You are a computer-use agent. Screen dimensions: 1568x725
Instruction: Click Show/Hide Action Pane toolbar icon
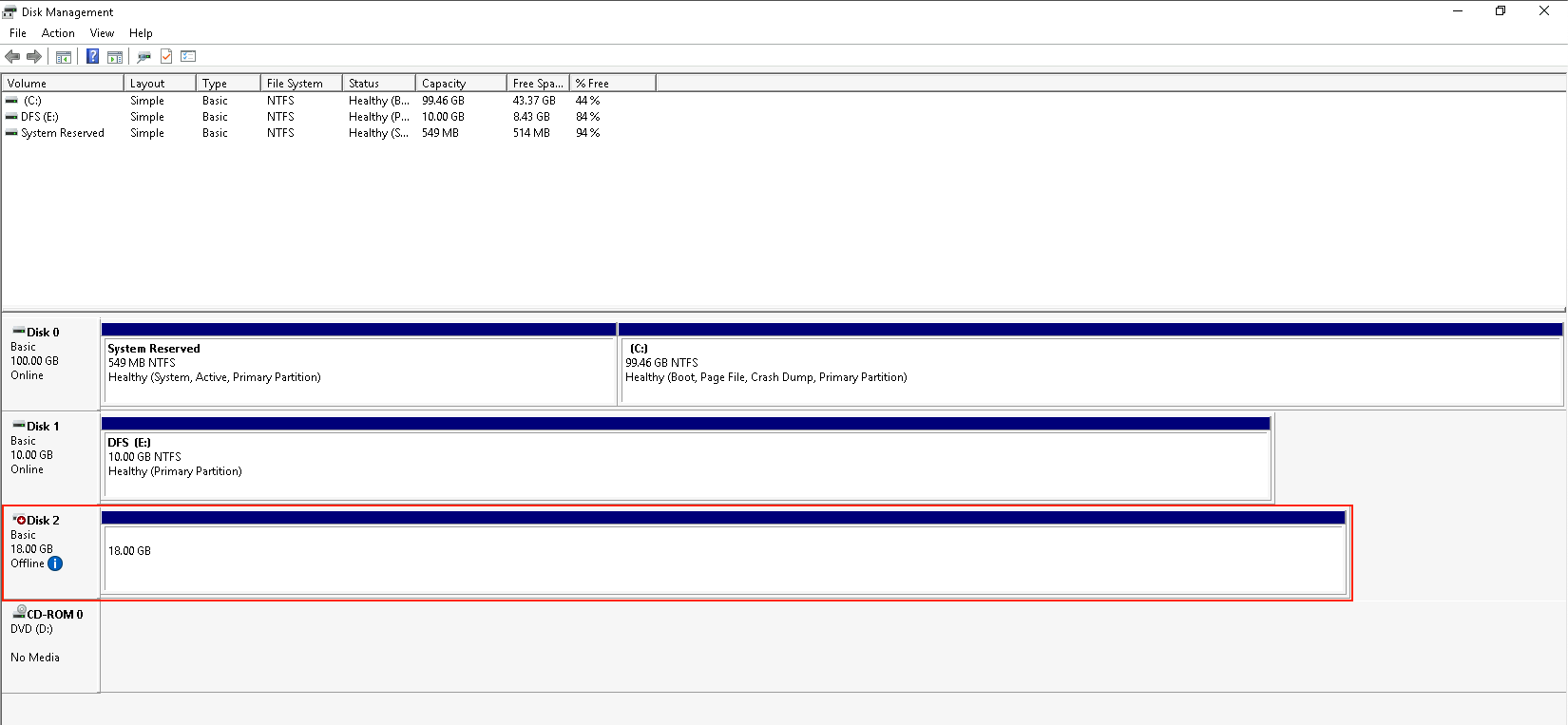coord(115,57)
